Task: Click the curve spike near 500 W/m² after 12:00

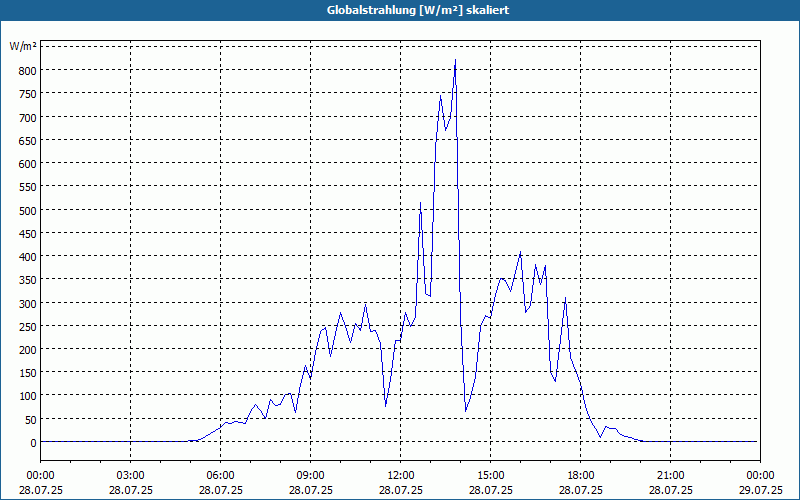Action: point(420,203)
